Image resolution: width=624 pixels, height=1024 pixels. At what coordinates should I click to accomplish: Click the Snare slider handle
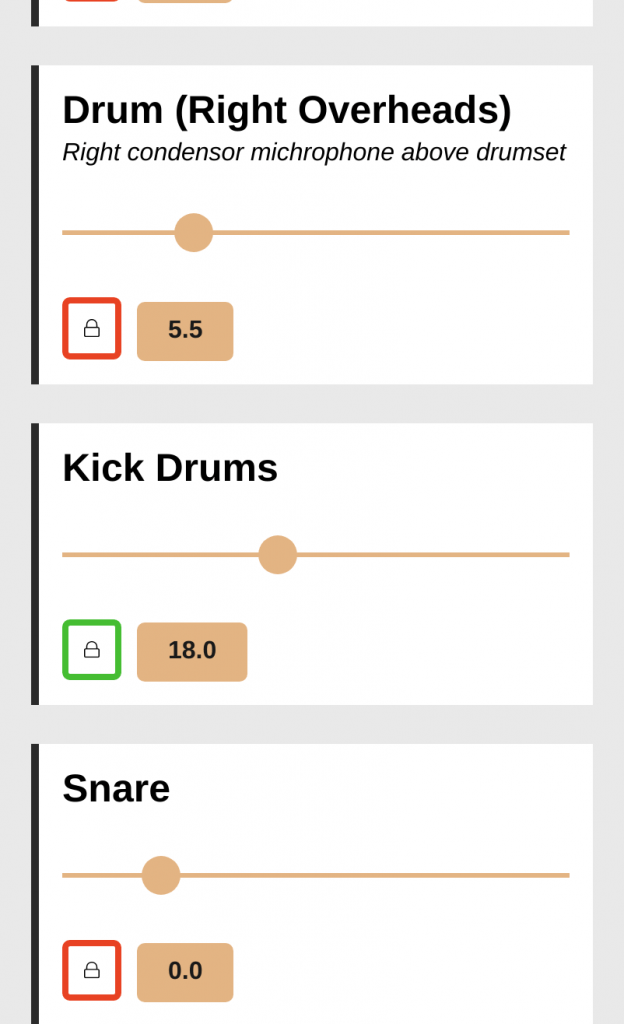click(161, 875)
